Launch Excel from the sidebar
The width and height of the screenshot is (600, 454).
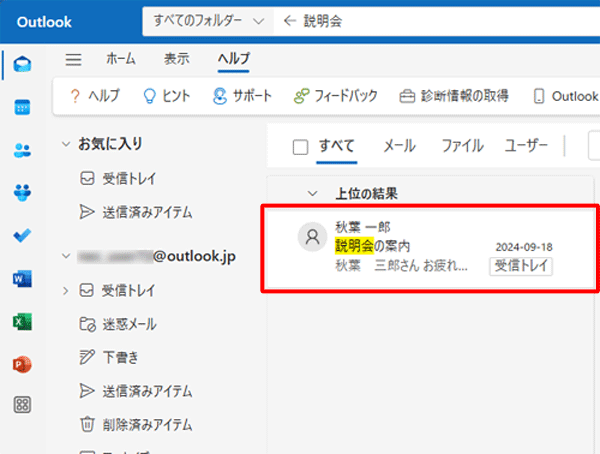22,322
